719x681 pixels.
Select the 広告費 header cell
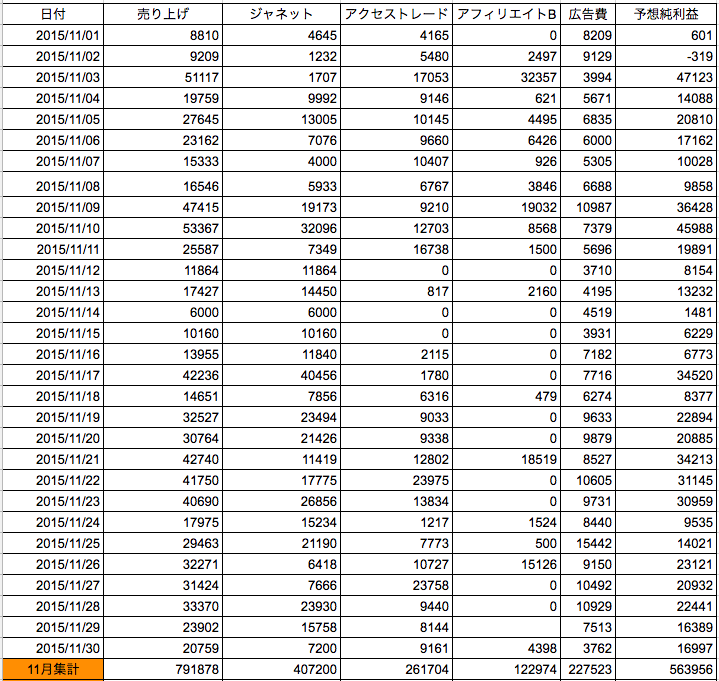pos(588,14)
